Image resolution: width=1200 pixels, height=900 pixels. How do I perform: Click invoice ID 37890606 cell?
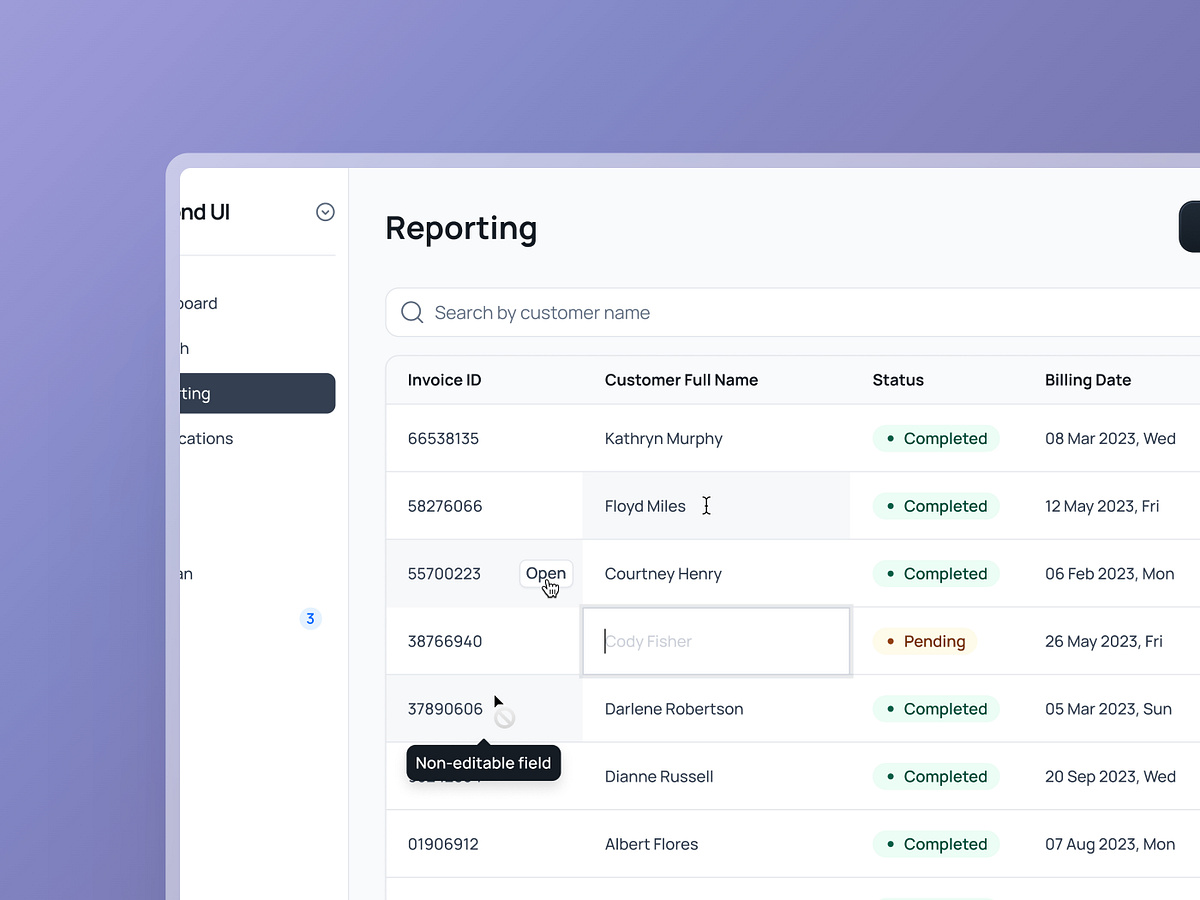click(445, 709)
